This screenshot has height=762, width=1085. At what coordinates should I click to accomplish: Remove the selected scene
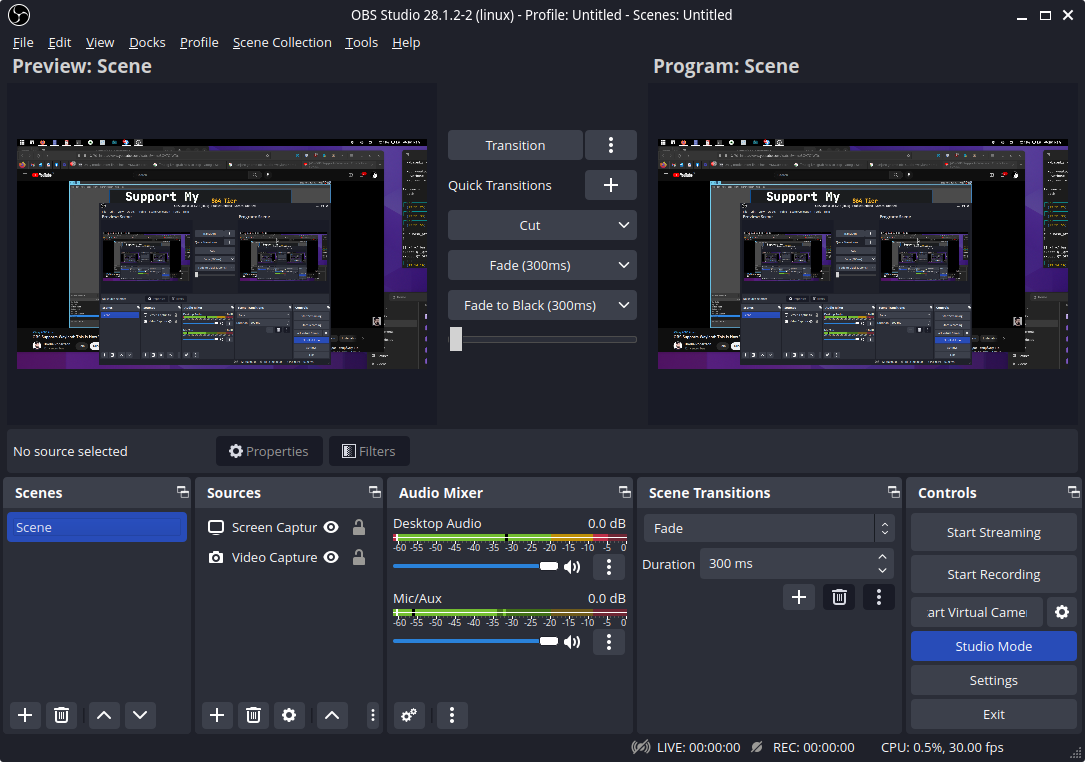coord(61,715)
